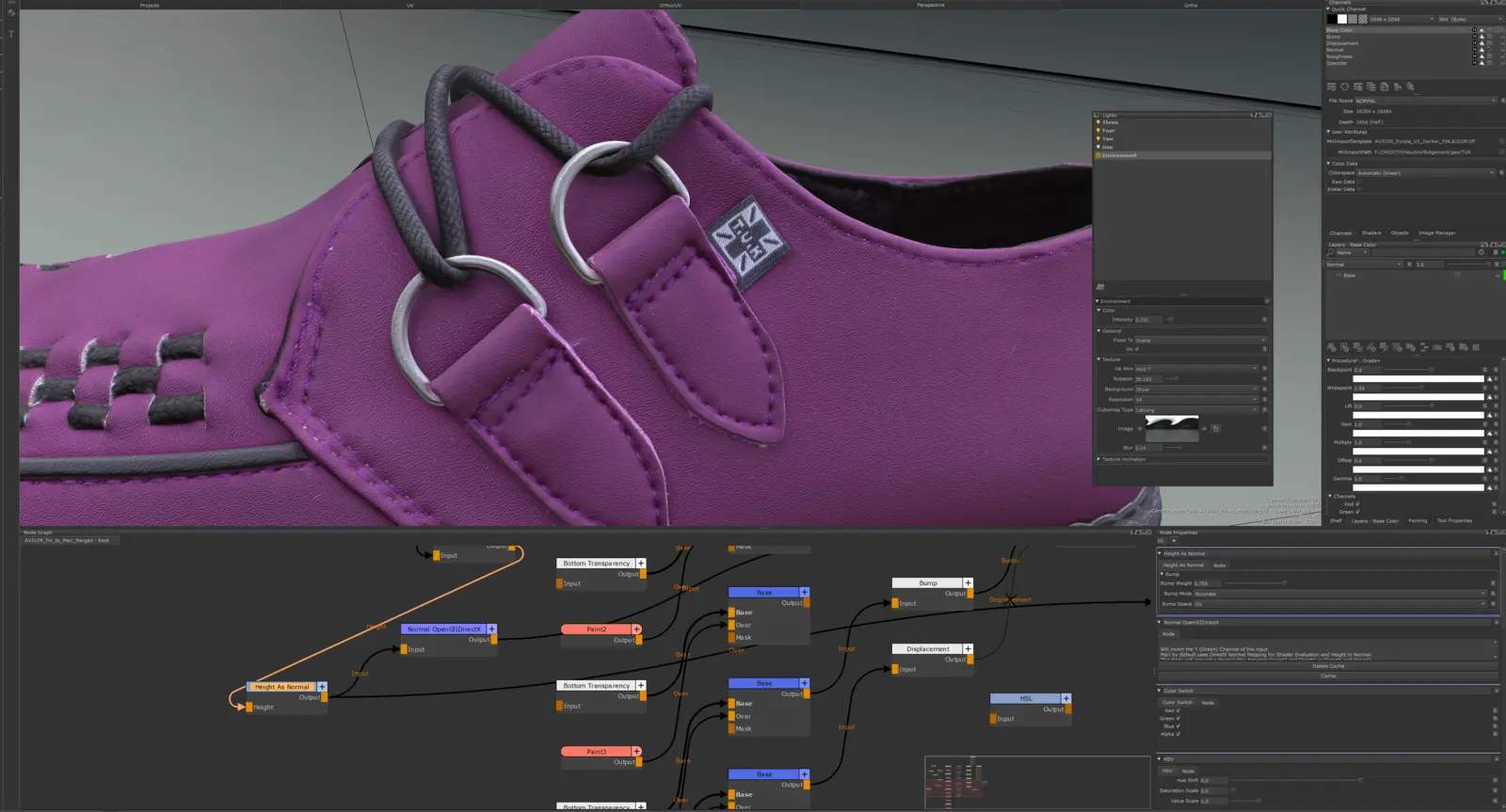Open the Ortho/UV viewport tab
The height and width of the screenshot is (812, 1506).
[670, 5]
